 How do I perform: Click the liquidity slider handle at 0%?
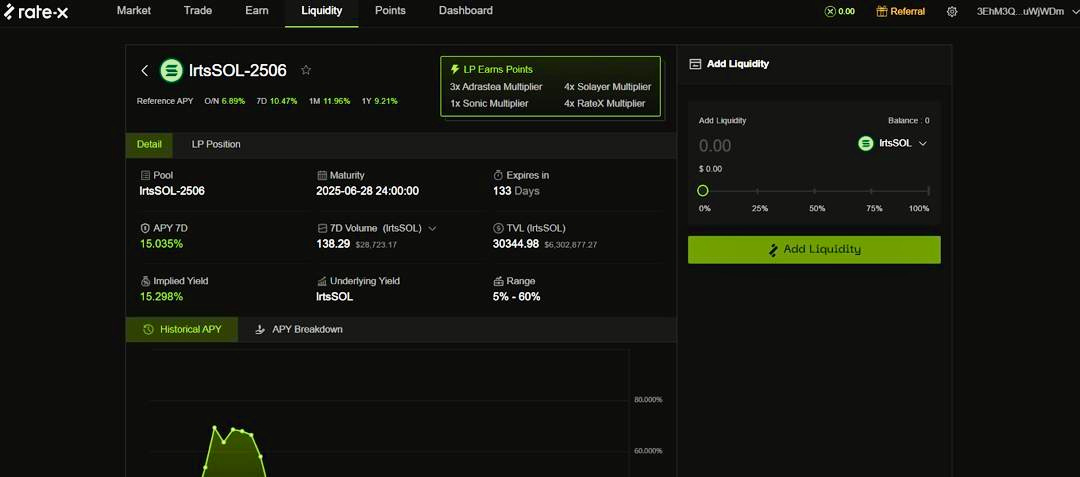[703, 191]
